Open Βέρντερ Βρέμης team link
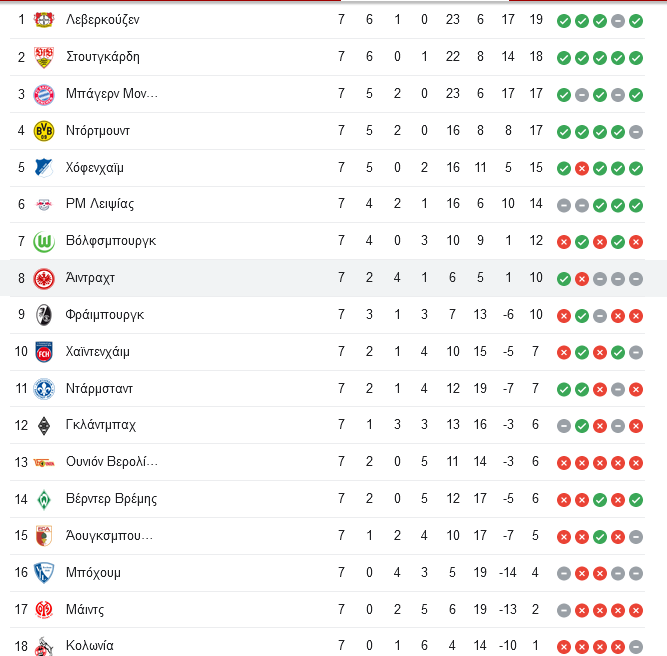667x656 pixels. [x=111, y=499]
